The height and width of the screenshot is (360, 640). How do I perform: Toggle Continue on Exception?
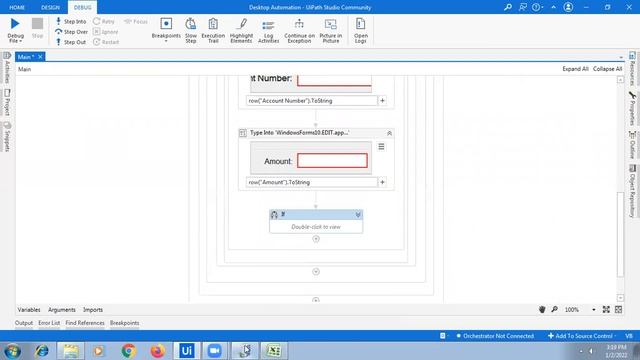click(299, 30)
